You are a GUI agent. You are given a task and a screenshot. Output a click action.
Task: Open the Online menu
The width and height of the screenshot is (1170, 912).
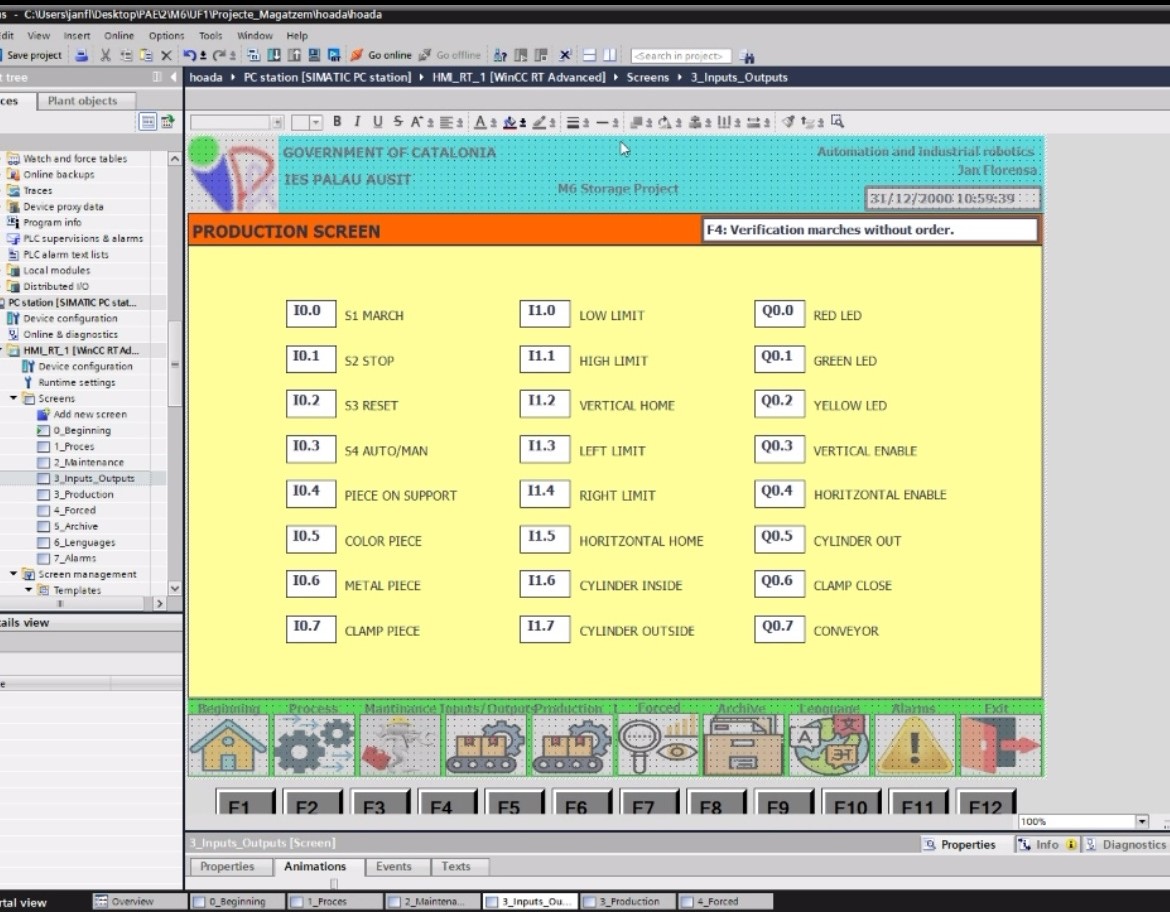[118, 36]
